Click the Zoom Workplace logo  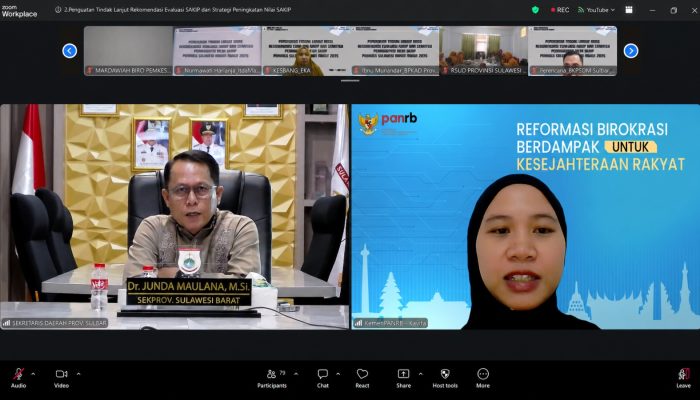pyautogui.click(x=19, y=11)
